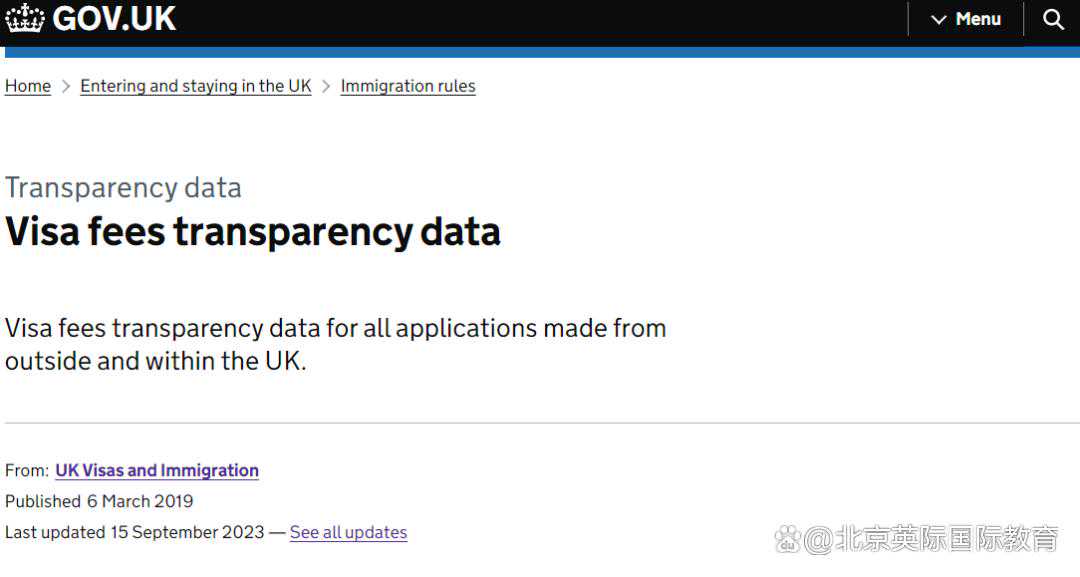This screenshot has width=1080, height=577.
Task: Open Entering and staying in the UK
Action: tap(196, 86)
